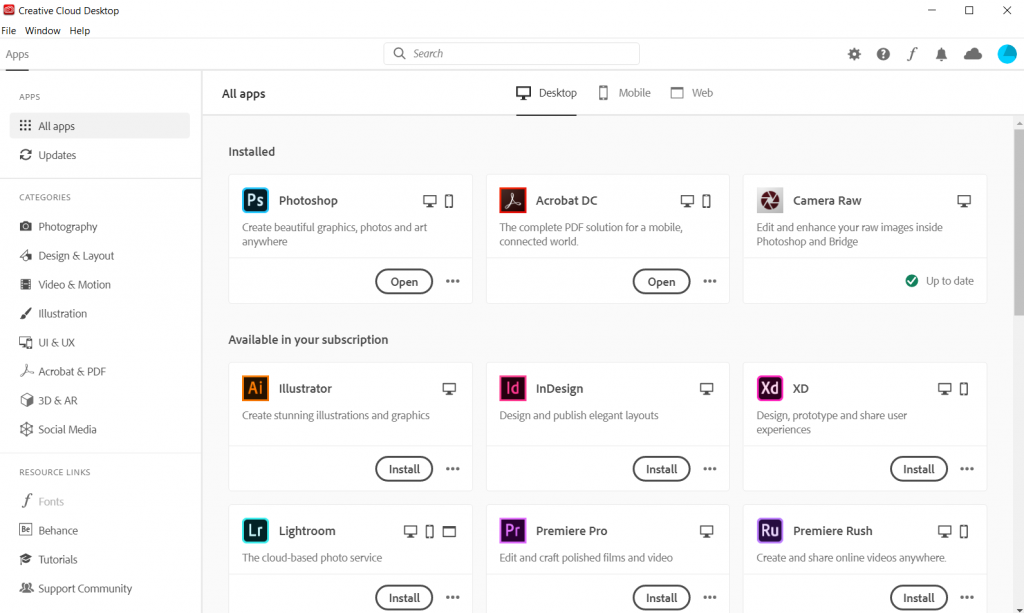Screen dimensions: 1024x613
Task: Open Premiere Pro's more options ellipsis
Action: [x=710, y=597]
